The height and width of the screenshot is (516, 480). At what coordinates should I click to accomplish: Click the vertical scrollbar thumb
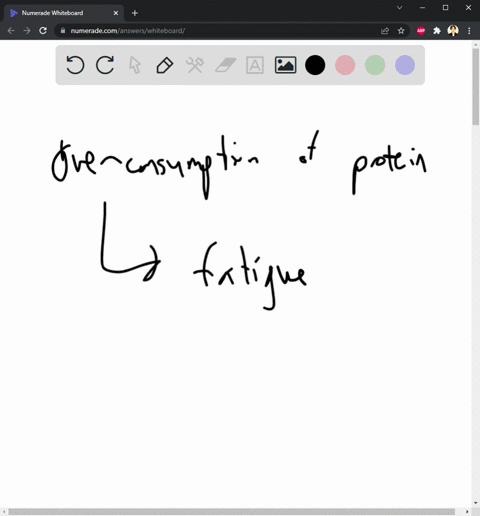(x=476, y=87)
